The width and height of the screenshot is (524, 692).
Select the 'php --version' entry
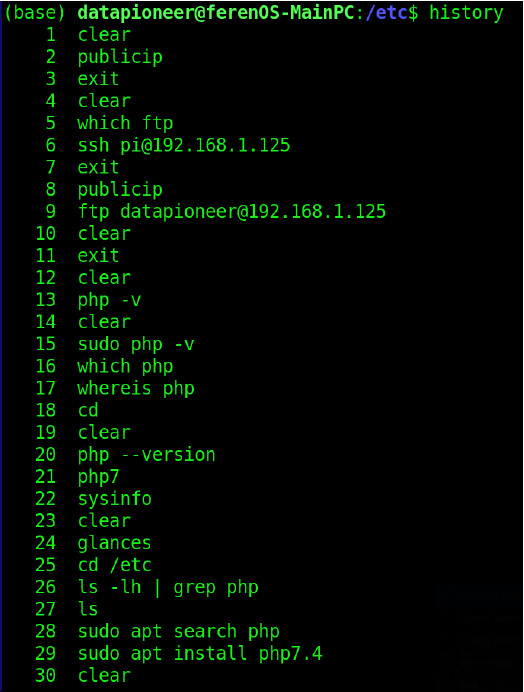click(x=147, y=455)
